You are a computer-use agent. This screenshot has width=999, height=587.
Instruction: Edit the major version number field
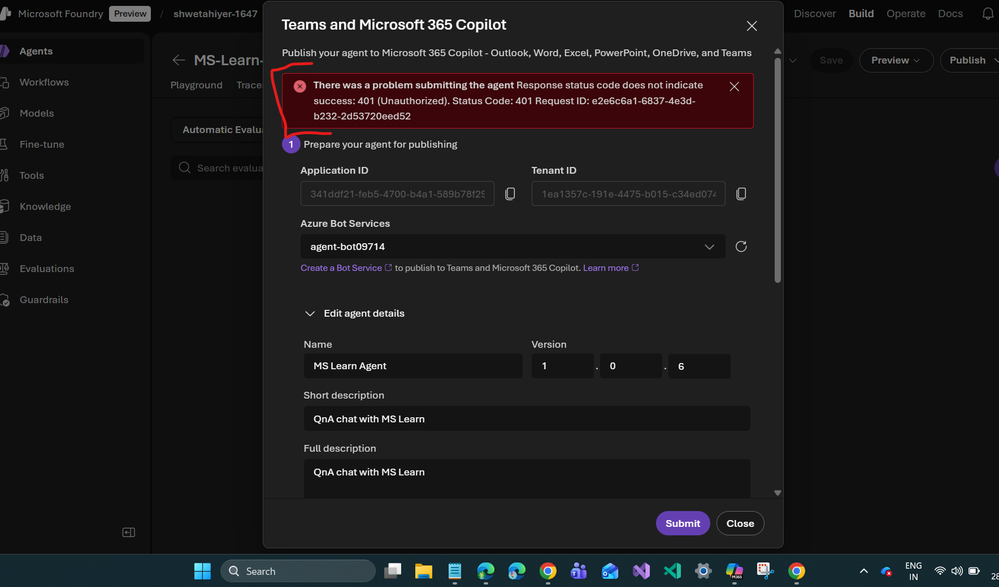563,366
